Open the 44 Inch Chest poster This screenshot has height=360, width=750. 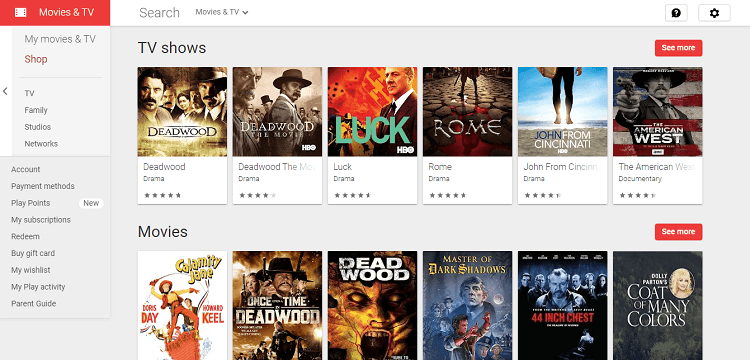point(562,305)
